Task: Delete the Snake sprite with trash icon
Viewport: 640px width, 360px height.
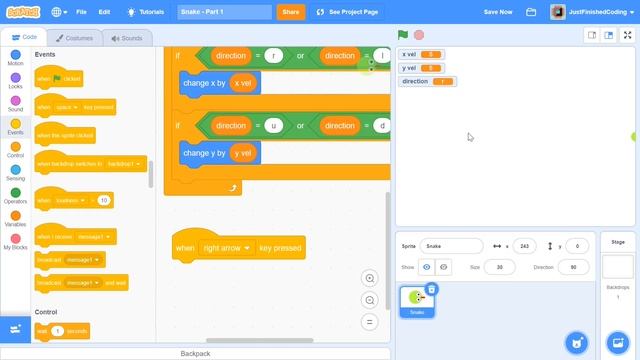Action: (x=431, y=289)
